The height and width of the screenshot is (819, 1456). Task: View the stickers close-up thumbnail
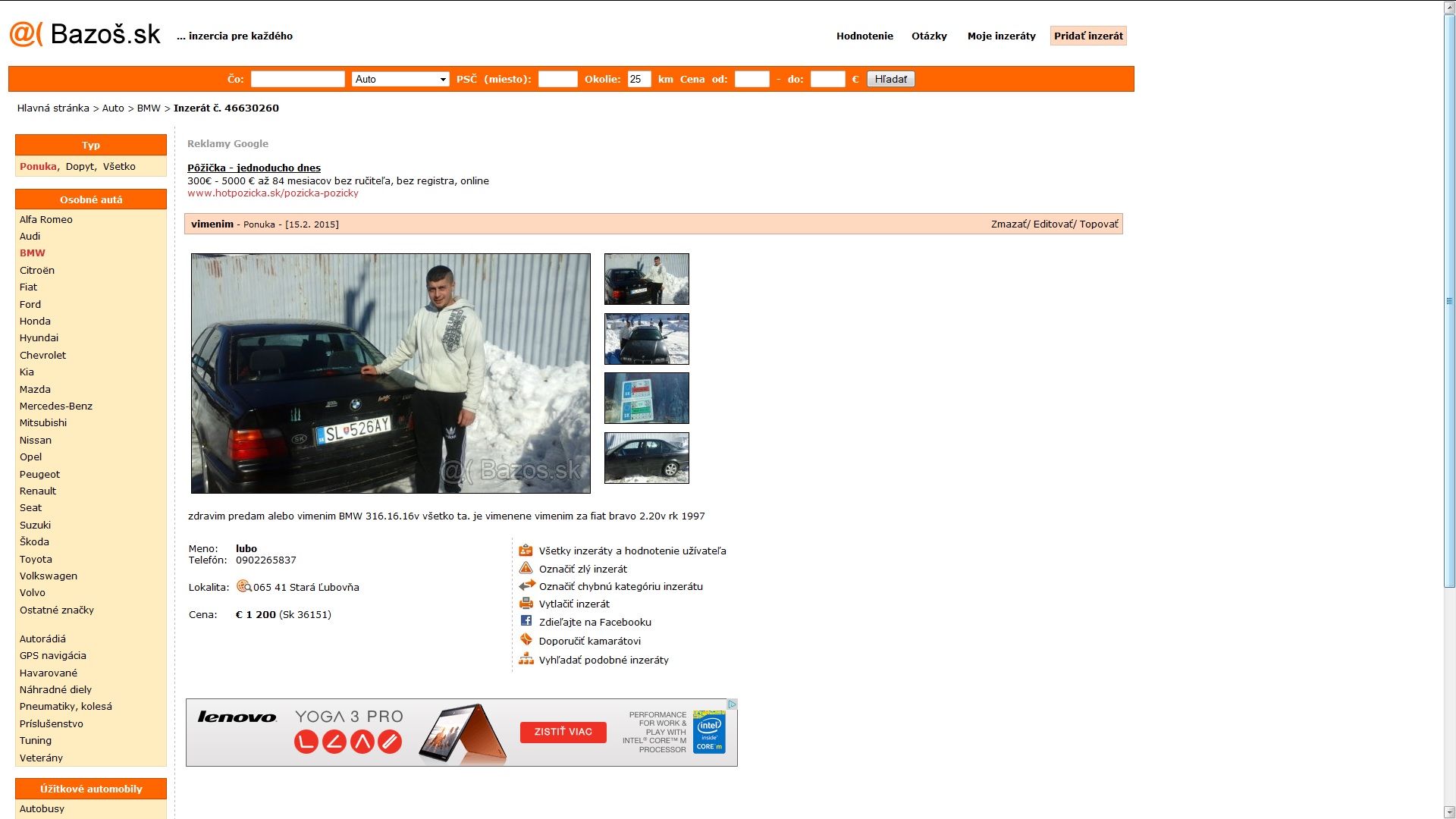point(646,397)
